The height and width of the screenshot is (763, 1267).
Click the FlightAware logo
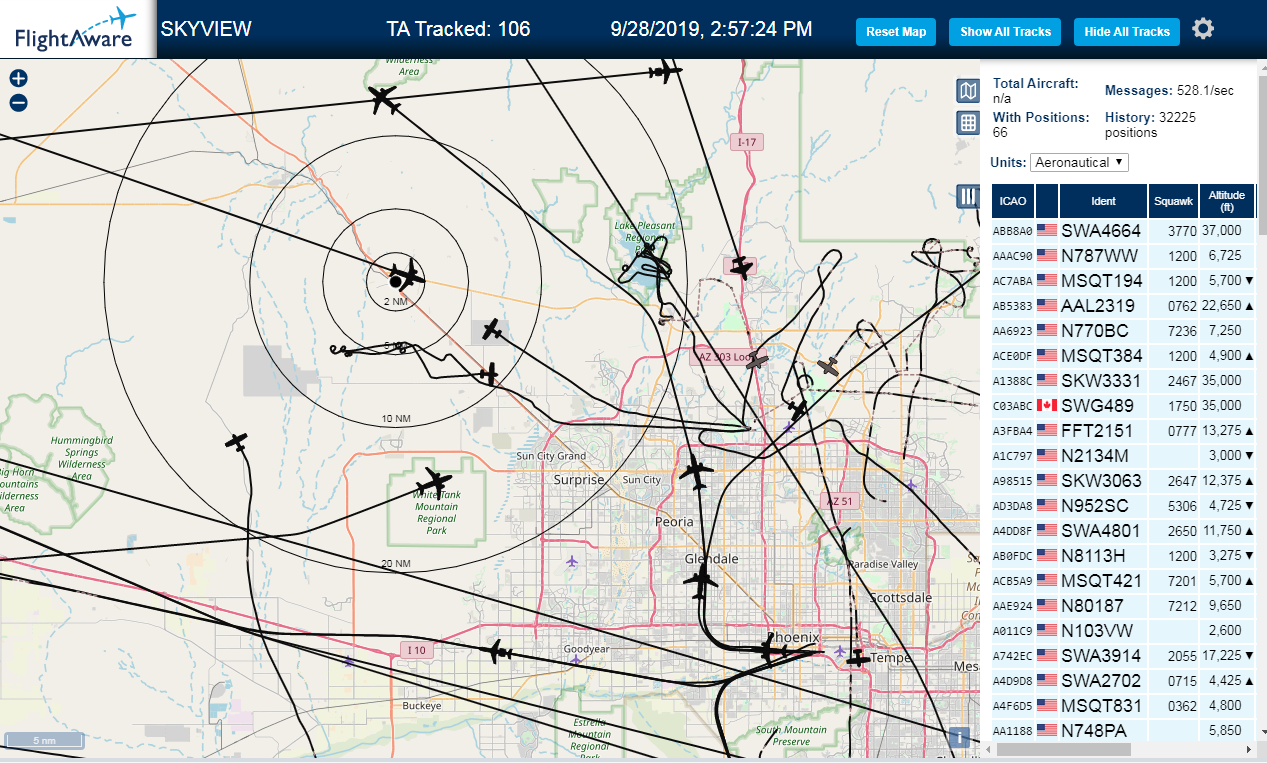pos(76,29)
